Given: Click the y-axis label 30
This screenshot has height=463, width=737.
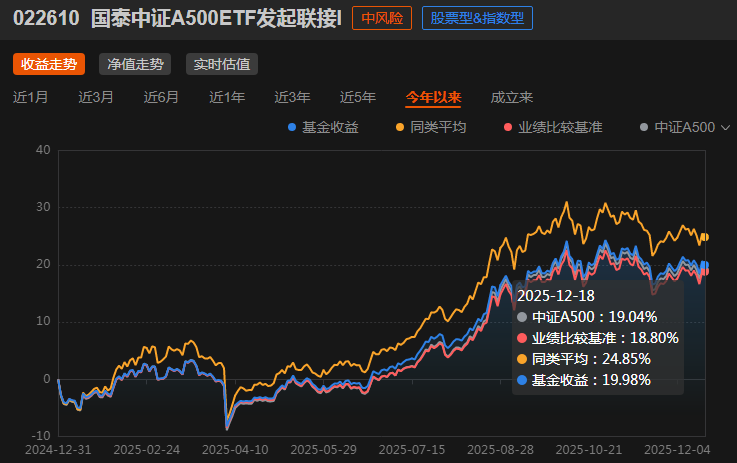Looking at the screenshot, I should 43,207.
